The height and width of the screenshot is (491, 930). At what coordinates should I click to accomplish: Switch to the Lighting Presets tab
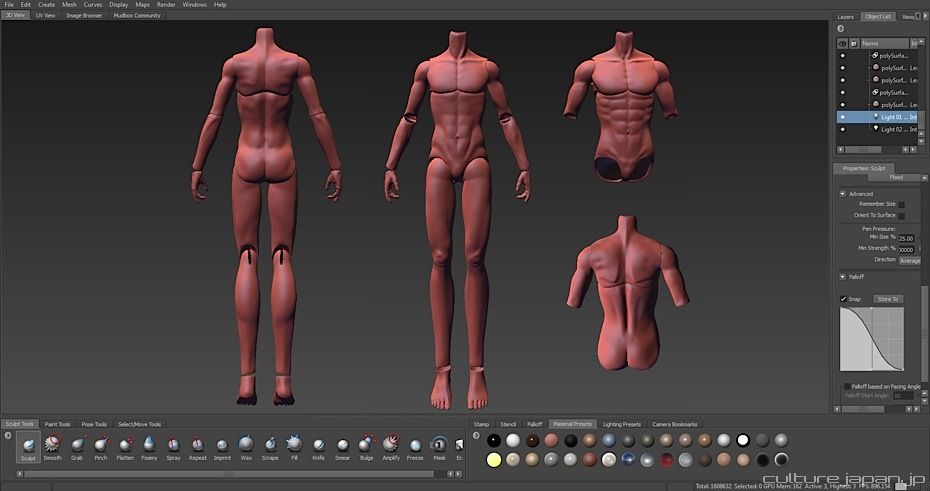(x=622, y=424)
